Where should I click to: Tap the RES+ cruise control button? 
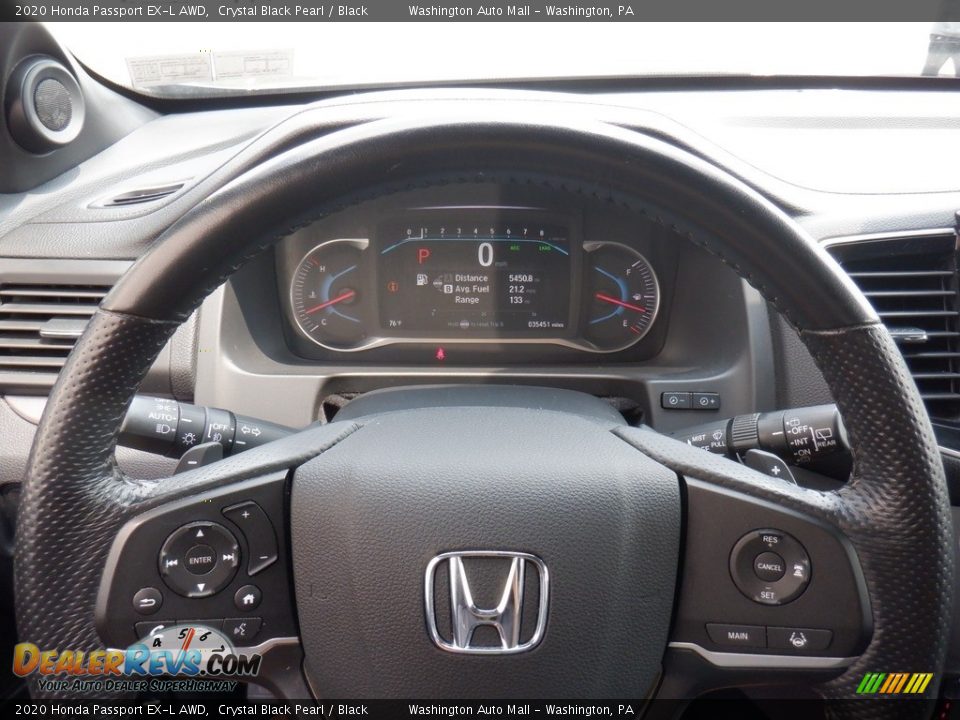point(770,540)
